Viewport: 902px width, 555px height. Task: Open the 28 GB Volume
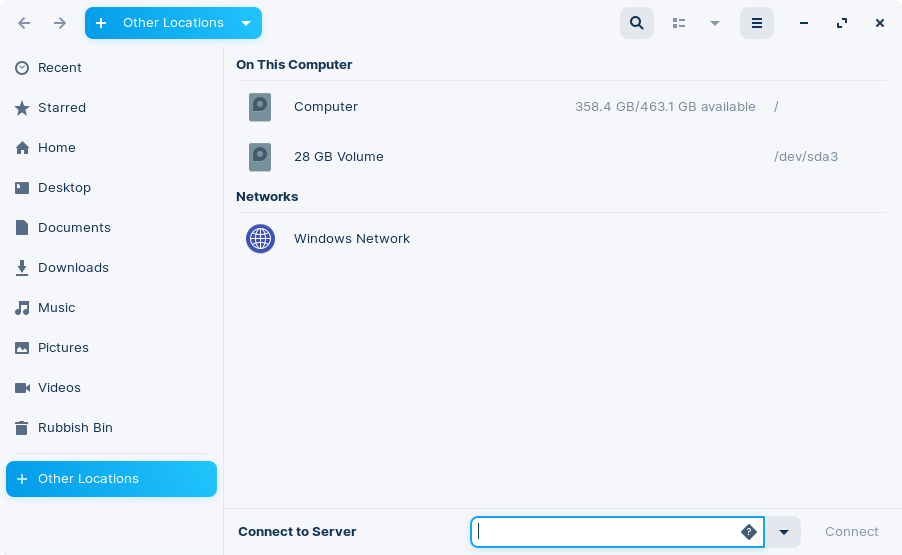click(338, 157)
